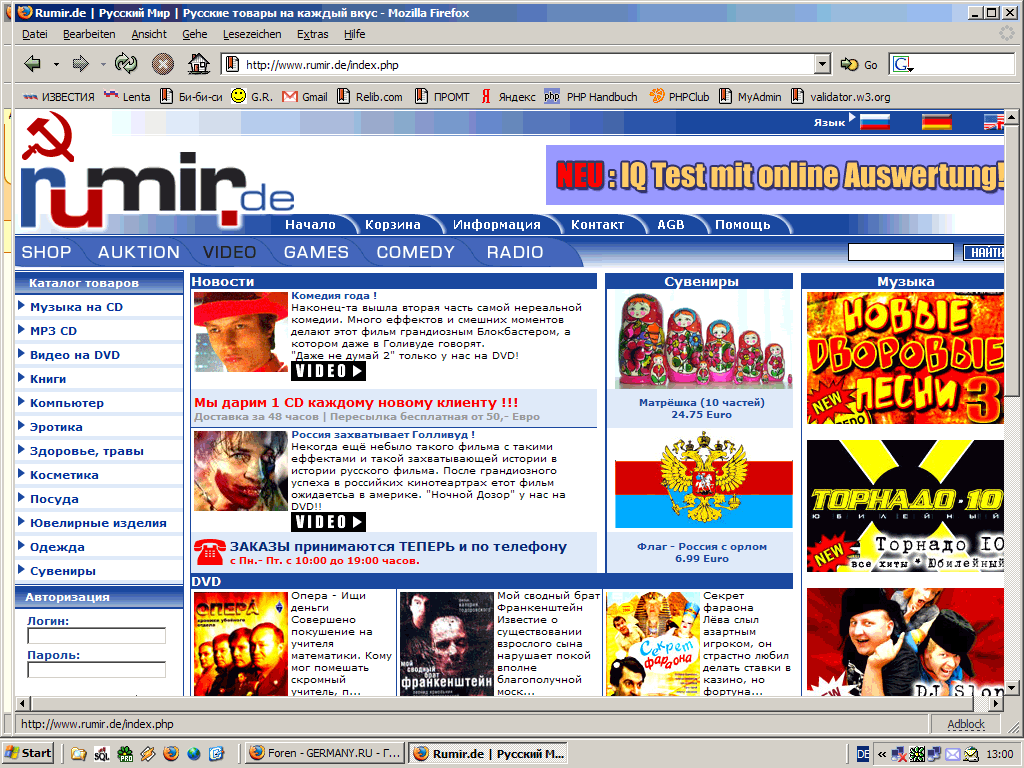Open the Back button history dropdown
This screenshot has width=1024, height=768.
[x=56, y=65]
